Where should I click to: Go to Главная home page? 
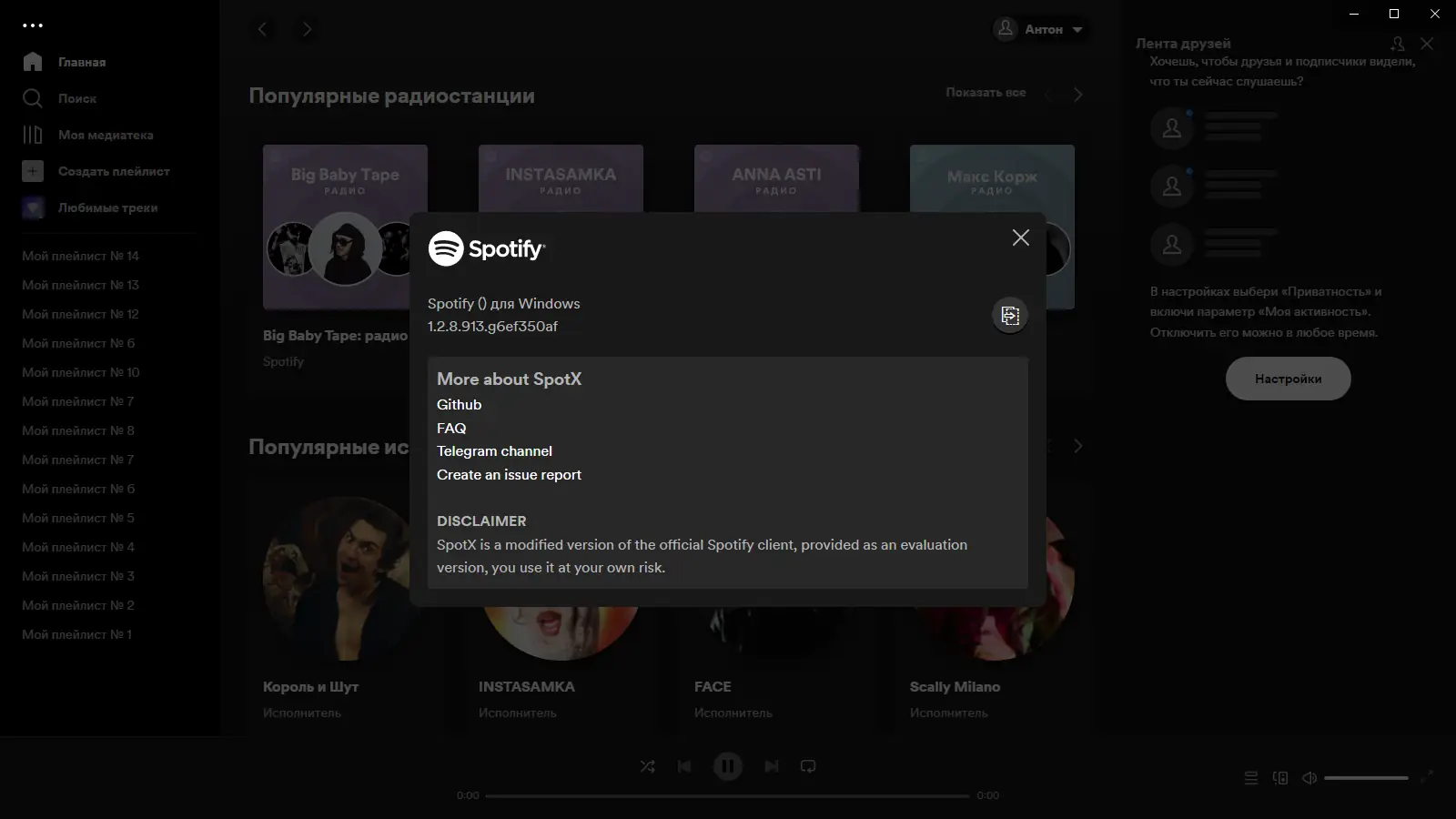point(64,62)
